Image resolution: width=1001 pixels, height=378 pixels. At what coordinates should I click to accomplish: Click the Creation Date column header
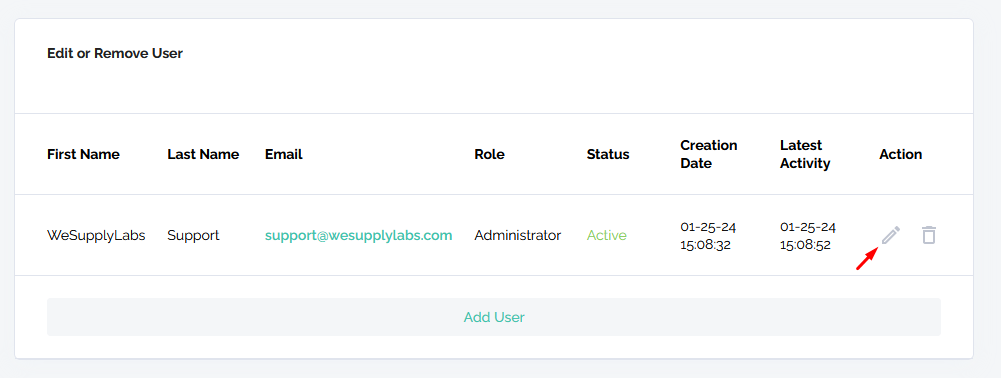coord(709,155)
